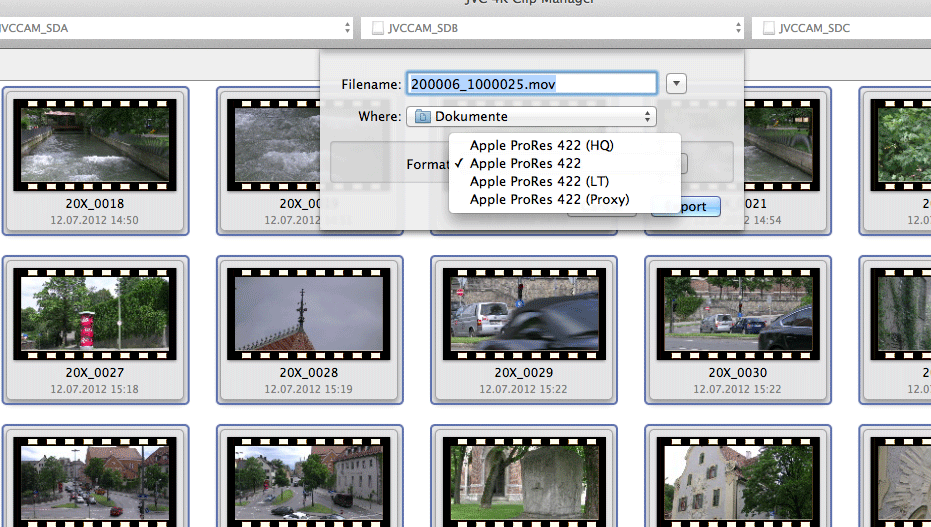Click the Dokumente folder icon
This screenshot has width=931, height=527.
click(x=422, y=117)
